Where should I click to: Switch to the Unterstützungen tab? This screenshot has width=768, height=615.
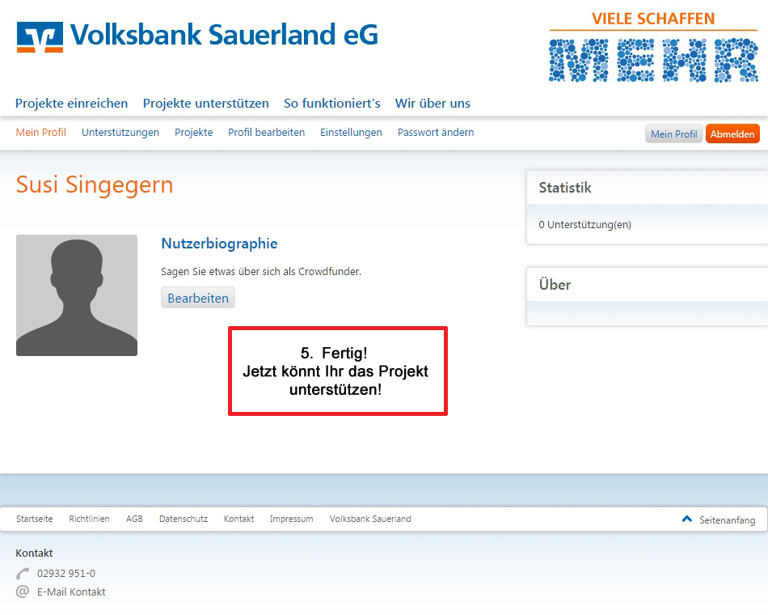point(120,133)
